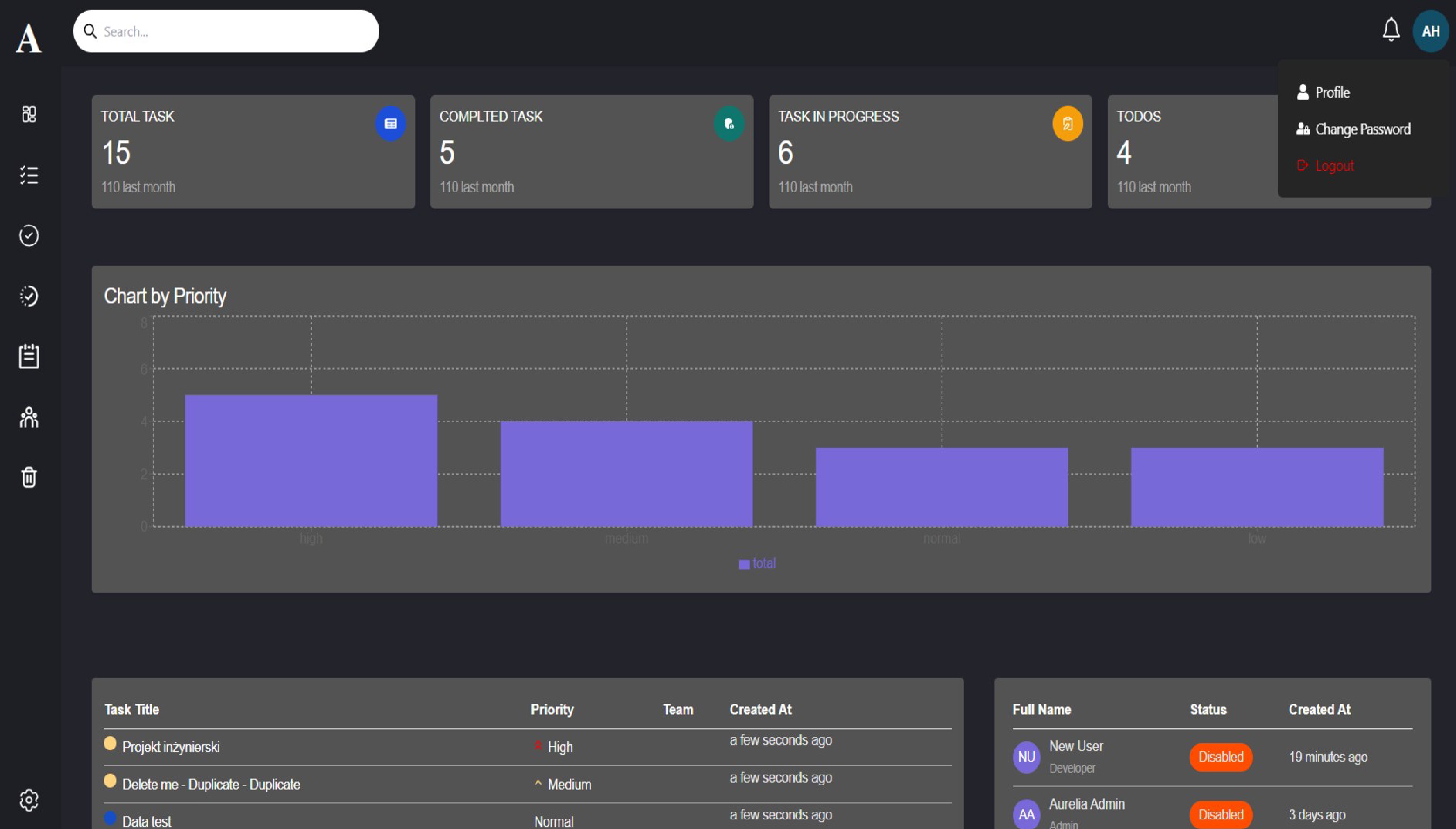Click Disabled status badge for New User
The height and width of the screenshot is (829, 1456).
[x=1221, y=757]
